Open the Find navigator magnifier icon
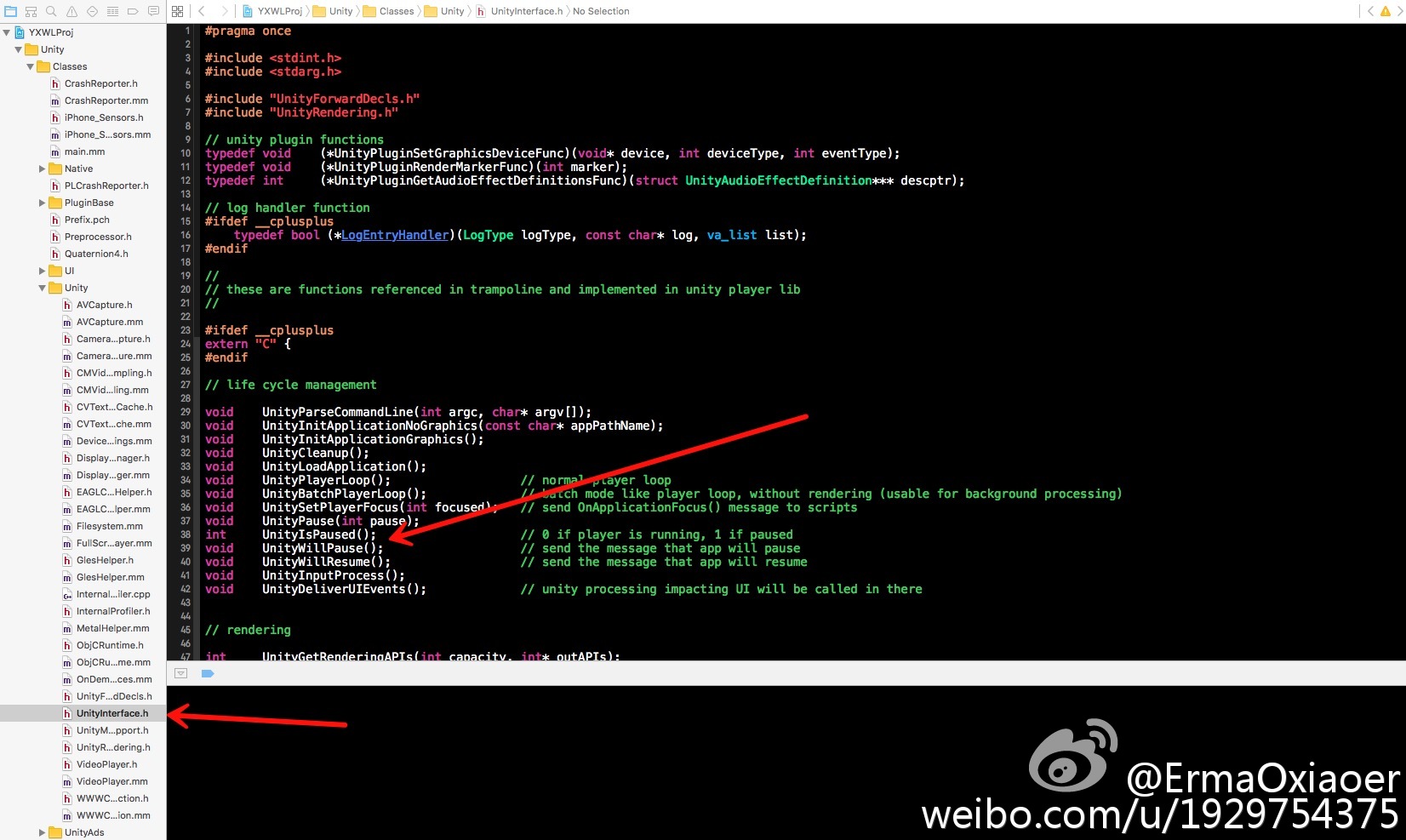 51,11
